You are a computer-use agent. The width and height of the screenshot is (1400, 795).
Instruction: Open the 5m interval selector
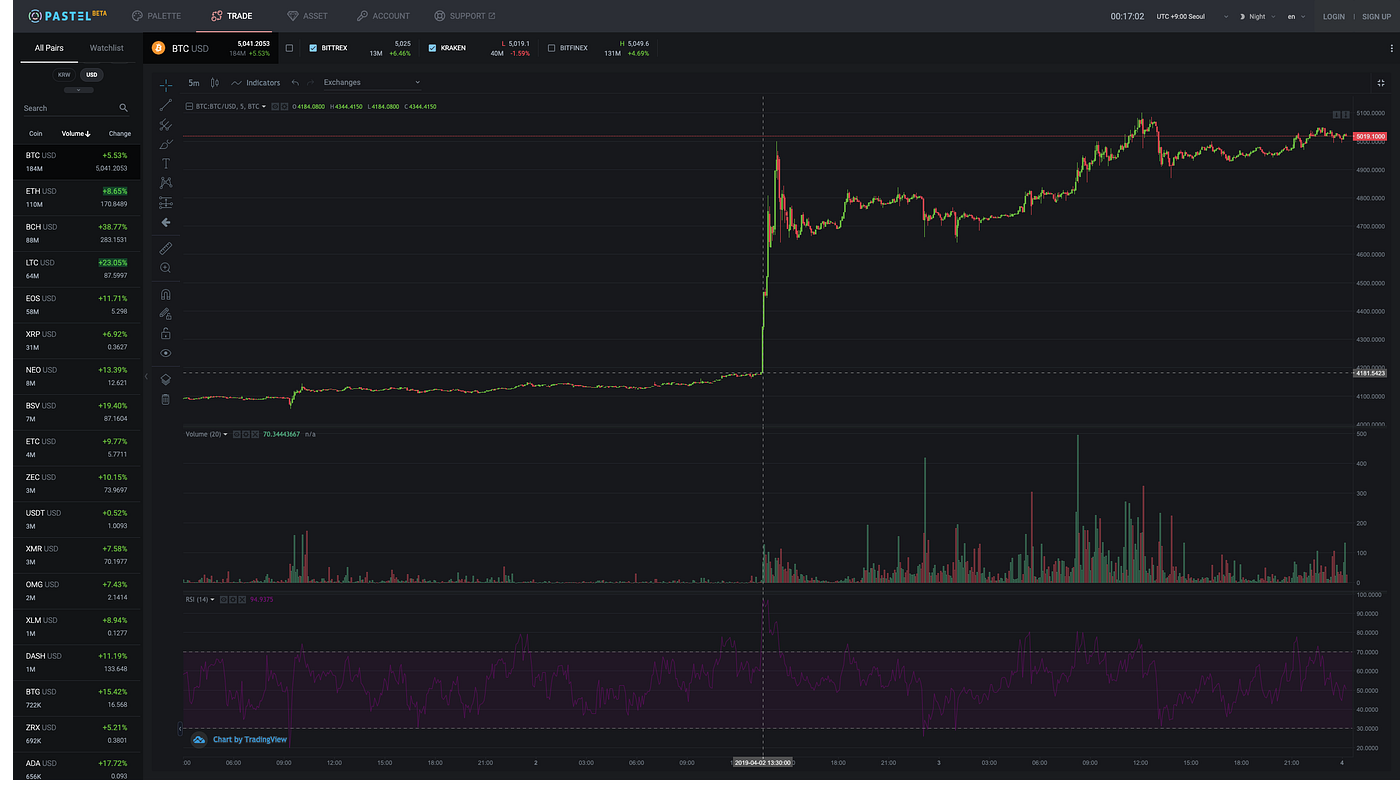(x=194, y=83)
